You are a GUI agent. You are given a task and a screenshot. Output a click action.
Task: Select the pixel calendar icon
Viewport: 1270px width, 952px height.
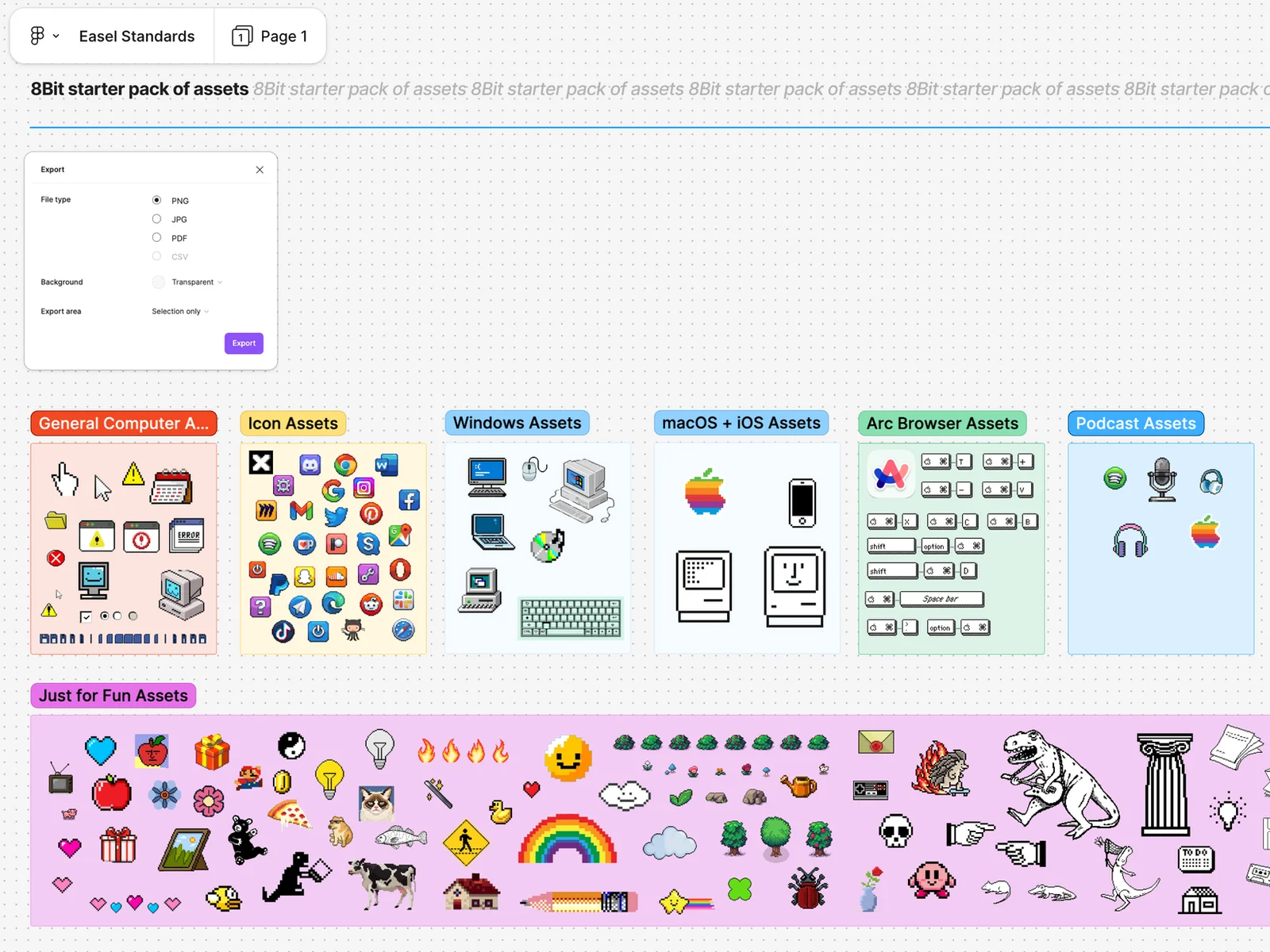coord(171,486)
